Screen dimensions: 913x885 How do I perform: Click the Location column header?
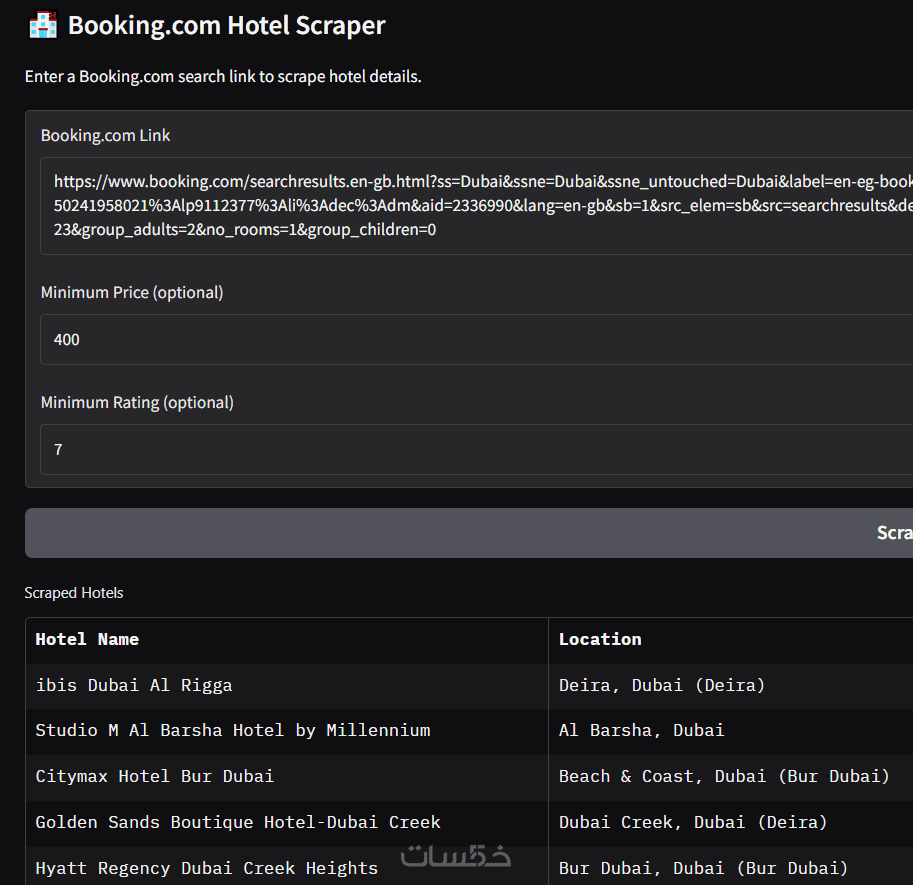(600, 640)
